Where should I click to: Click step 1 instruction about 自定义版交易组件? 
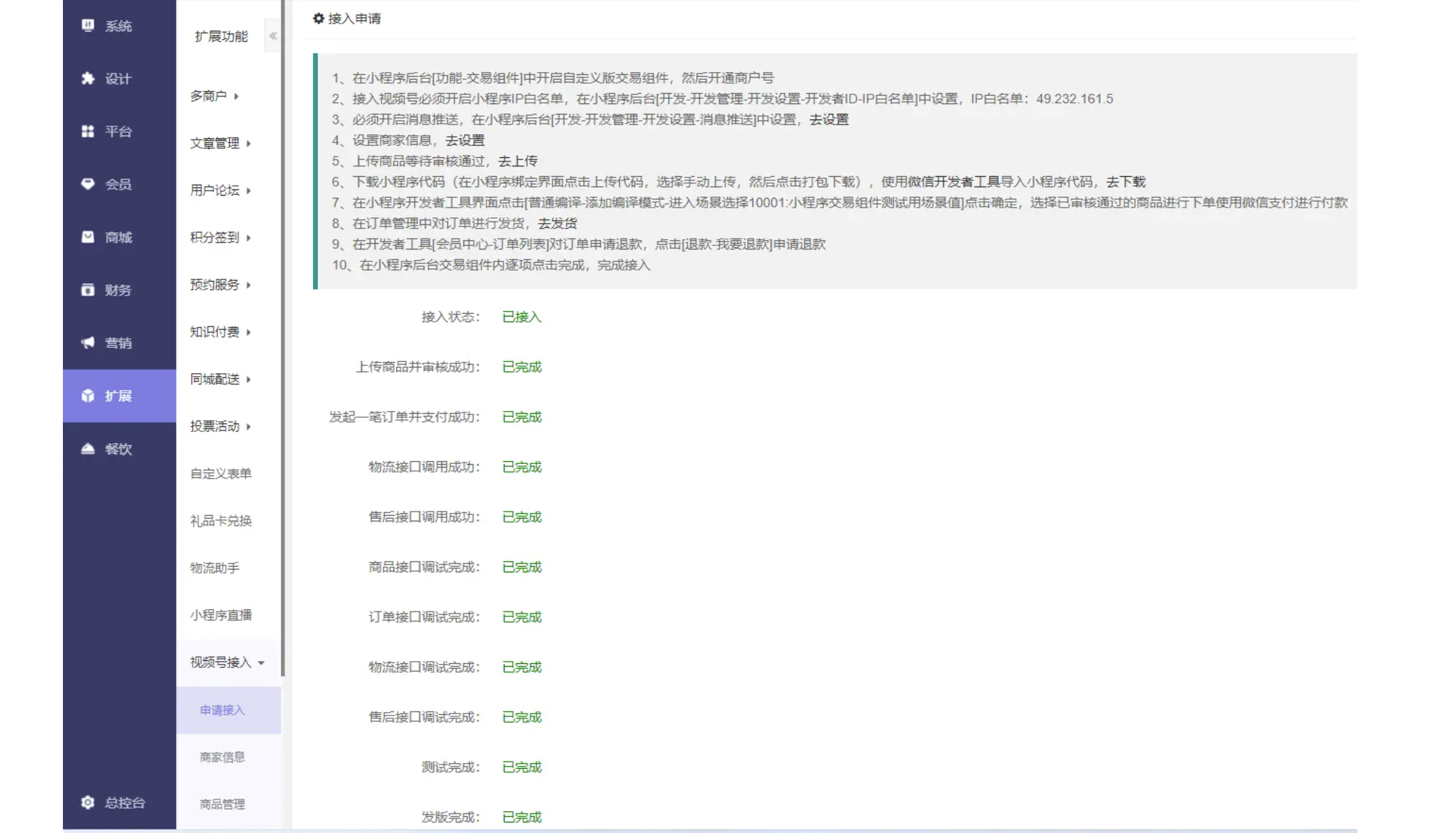pos(553,78)
